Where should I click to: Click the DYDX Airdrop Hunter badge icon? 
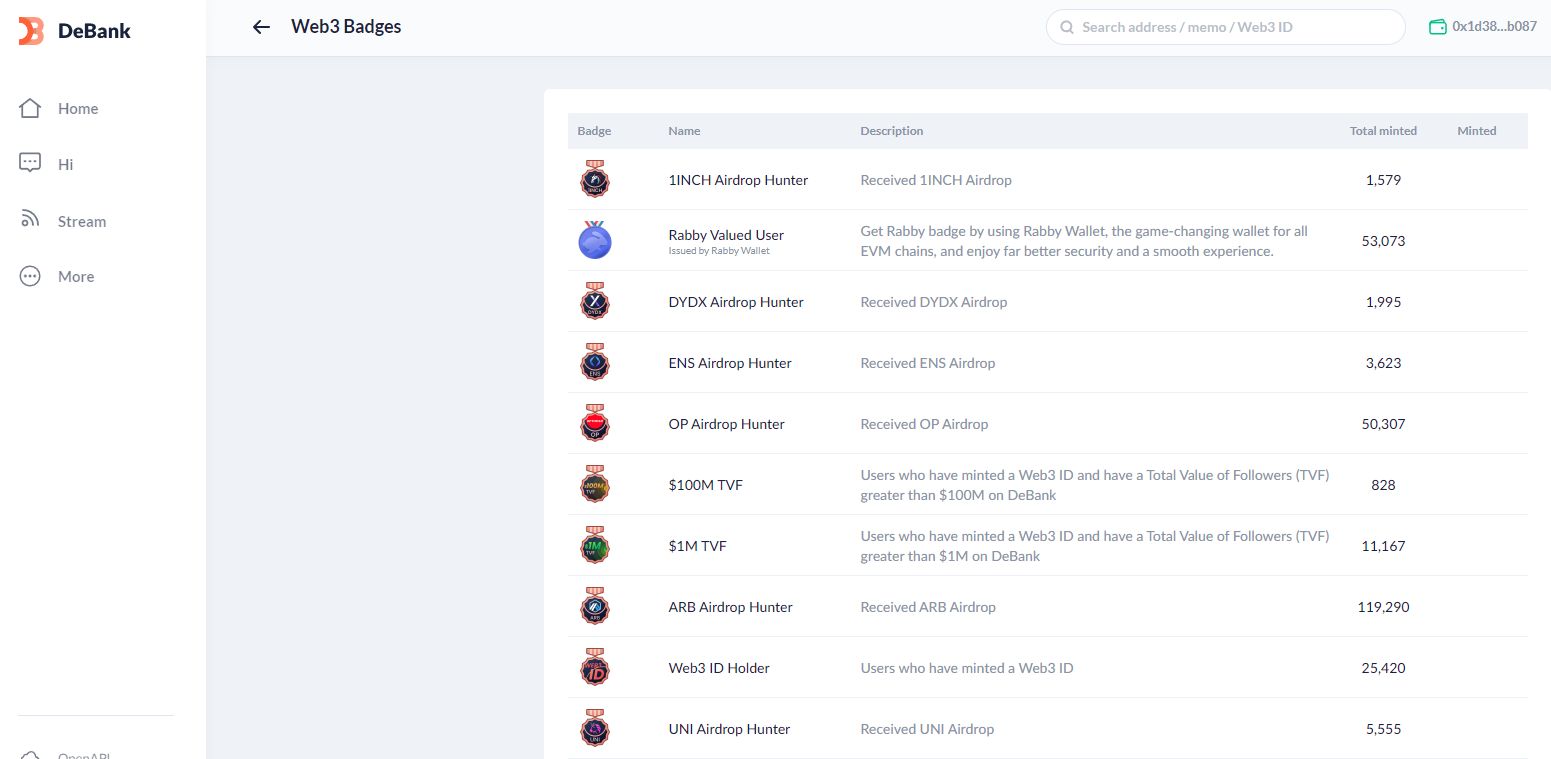point(595,301)
